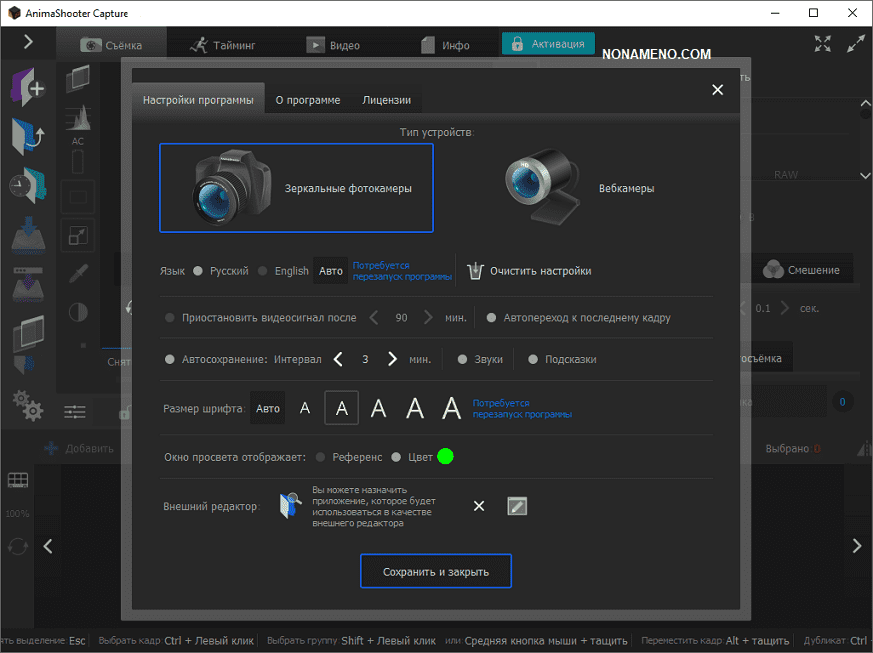This screenshot has width=873, height=653.
Task: Click the green color swatch next to Цвет
Action: coord(445,457)
